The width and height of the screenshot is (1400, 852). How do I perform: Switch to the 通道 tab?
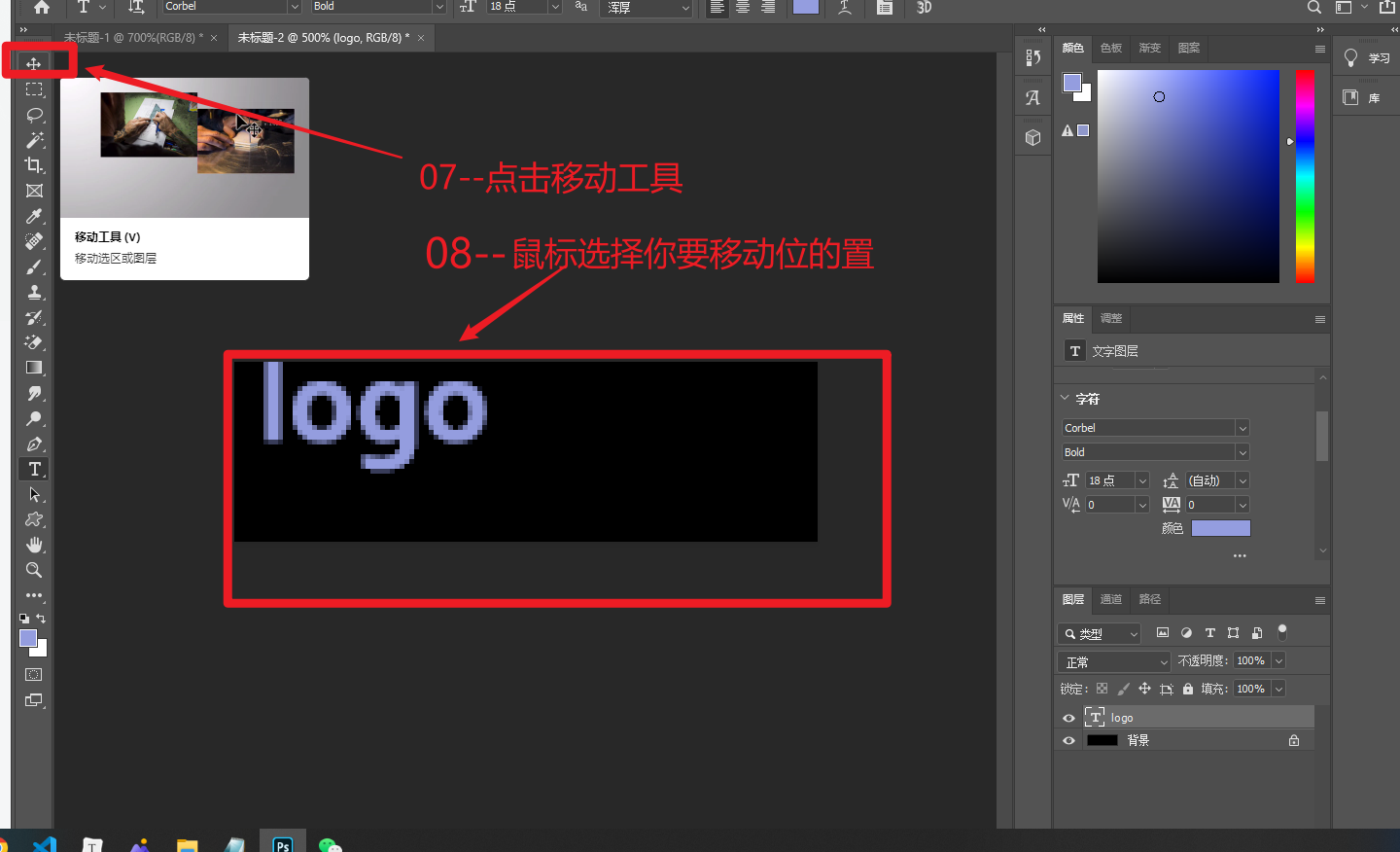click(1111, 599)
